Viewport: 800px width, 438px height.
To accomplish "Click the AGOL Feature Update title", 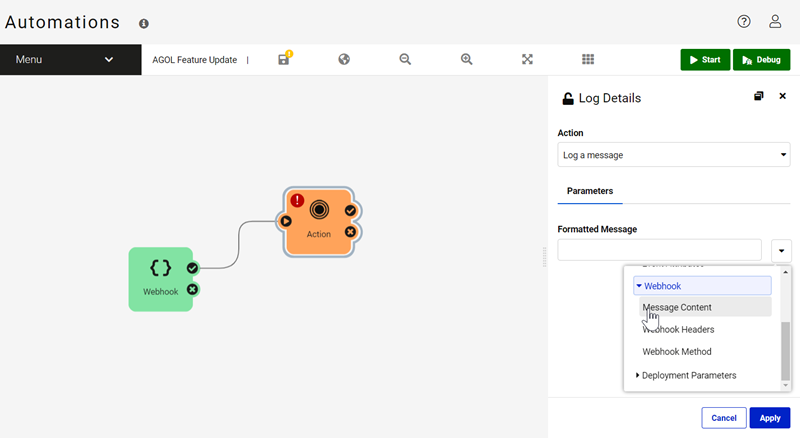I will pos(194,60).
